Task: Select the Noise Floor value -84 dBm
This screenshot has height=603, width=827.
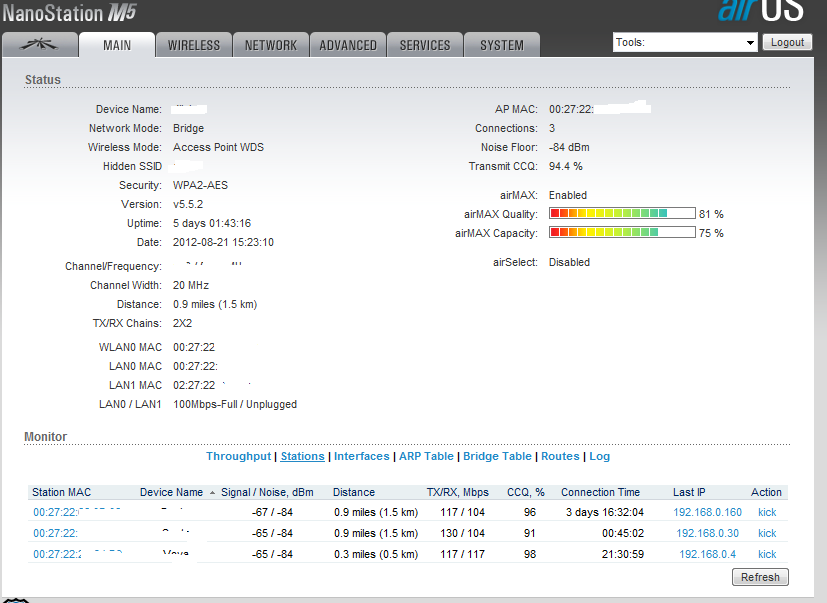Action: pos(569,147)
